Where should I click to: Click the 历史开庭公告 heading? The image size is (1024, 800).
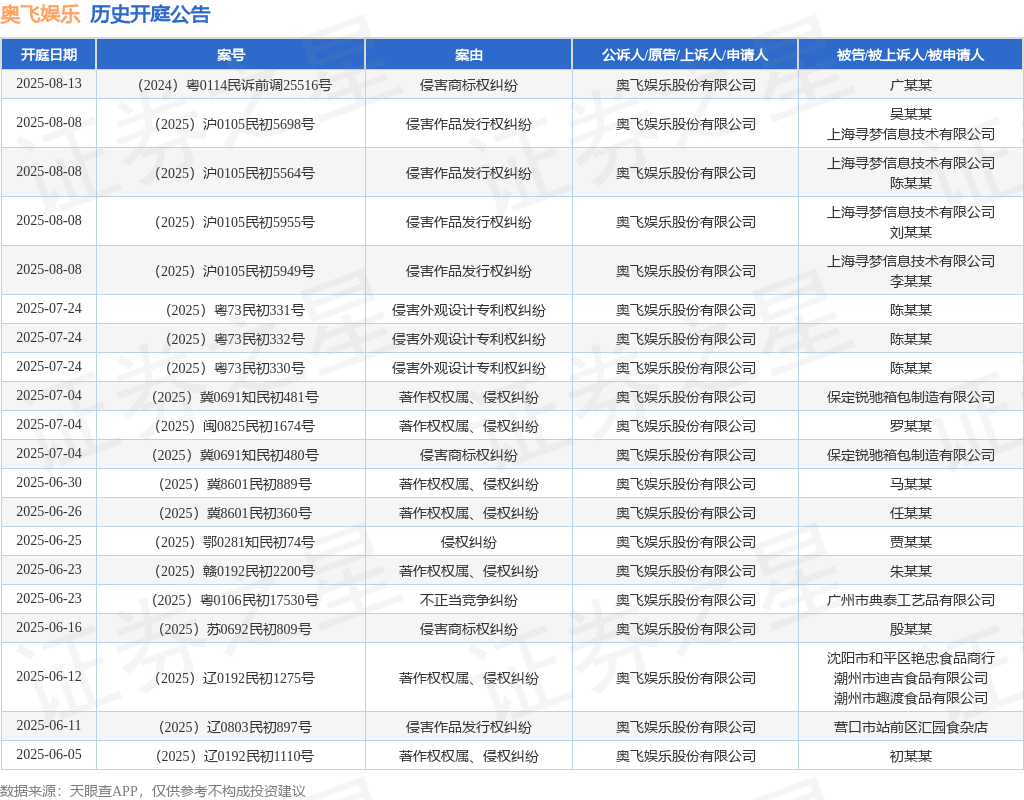(x=150, y=14)
